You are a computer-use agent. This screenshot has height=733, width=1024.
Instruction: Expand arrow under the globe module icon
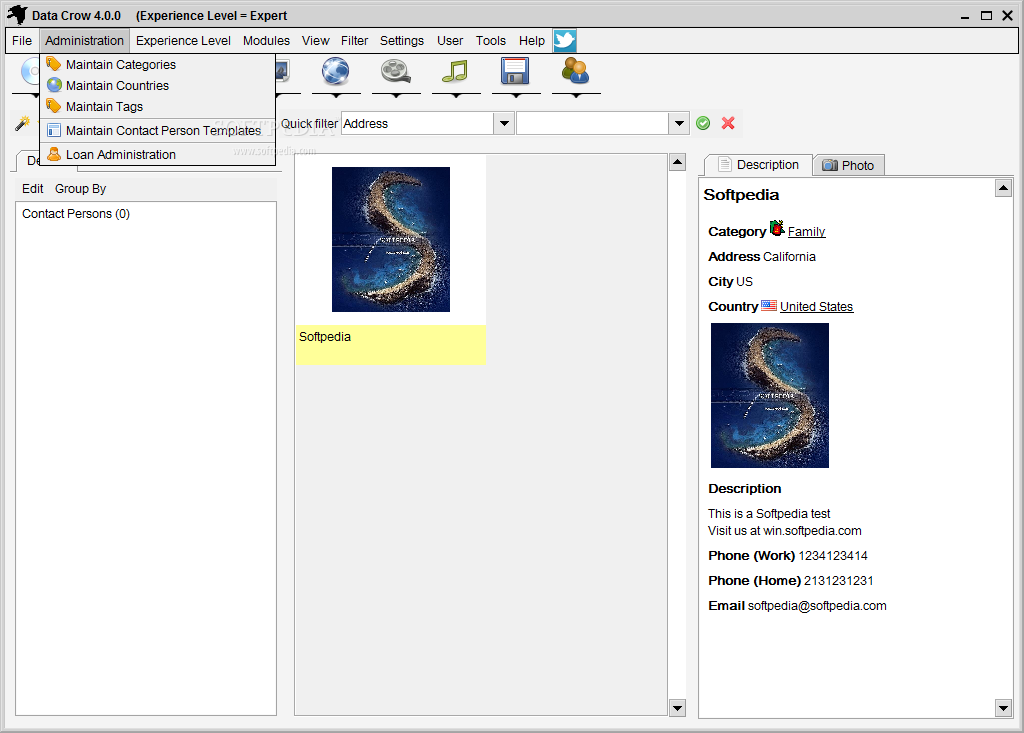pyautogui.click(x=336, y=95)
